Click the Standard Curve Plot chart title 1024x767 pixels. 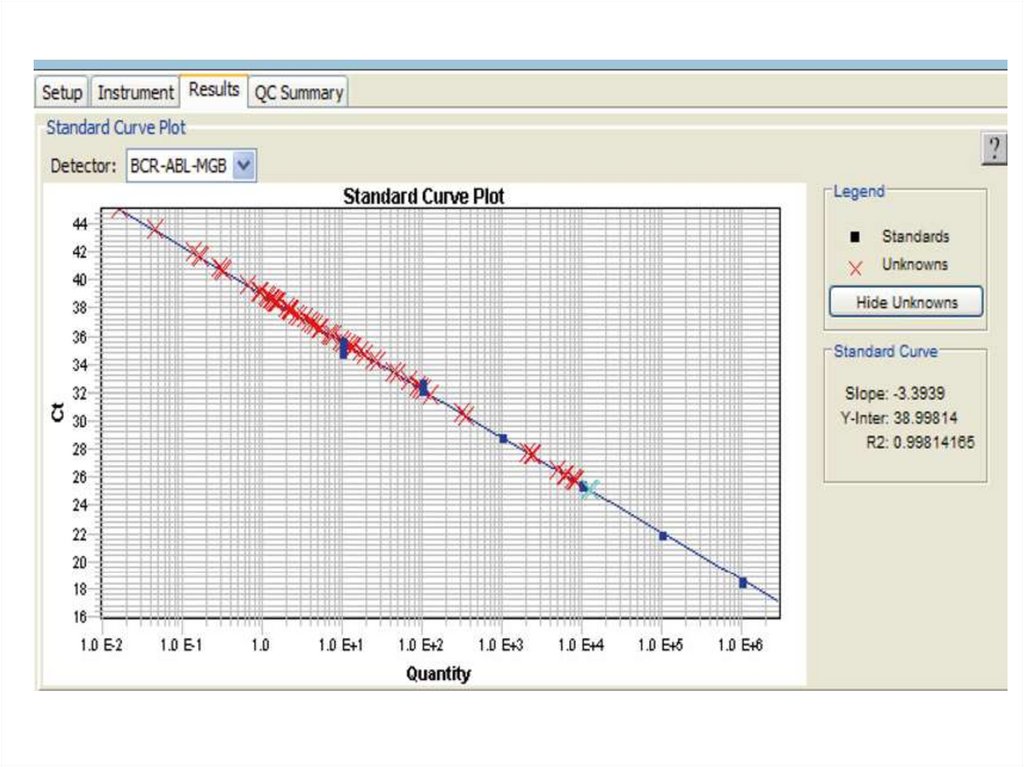click(x=423, y=196)
